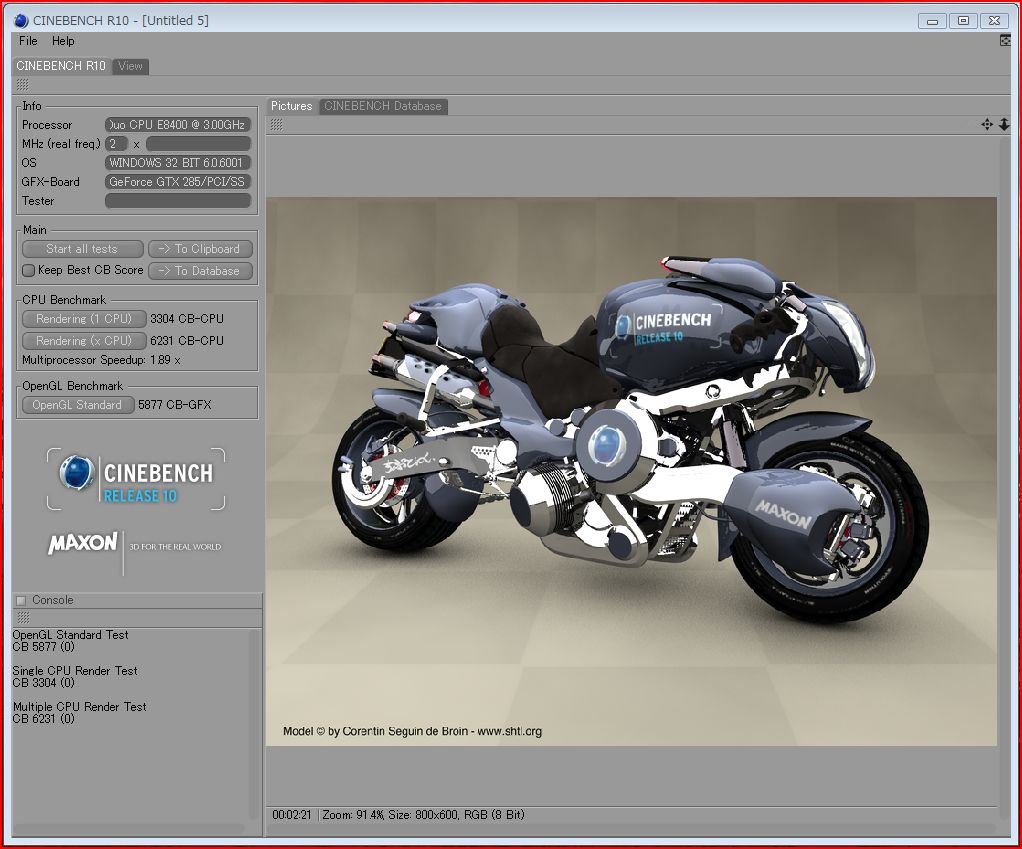Click the MHz real frequency field
The image size is (1022, 849).
tap(198, 143)
